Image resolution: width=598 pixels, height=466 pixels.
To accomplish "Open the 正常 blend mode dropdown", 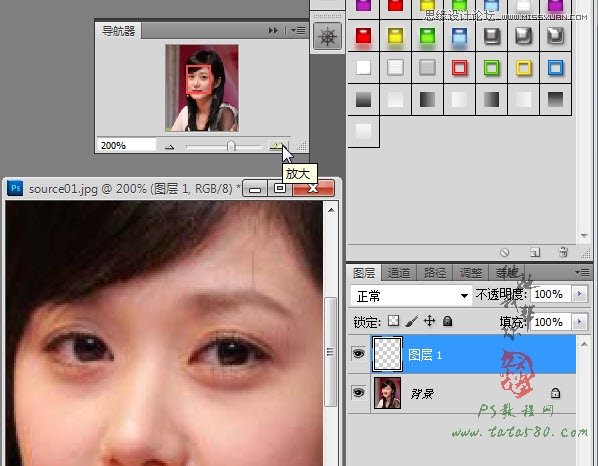I will tap(411, 296).
